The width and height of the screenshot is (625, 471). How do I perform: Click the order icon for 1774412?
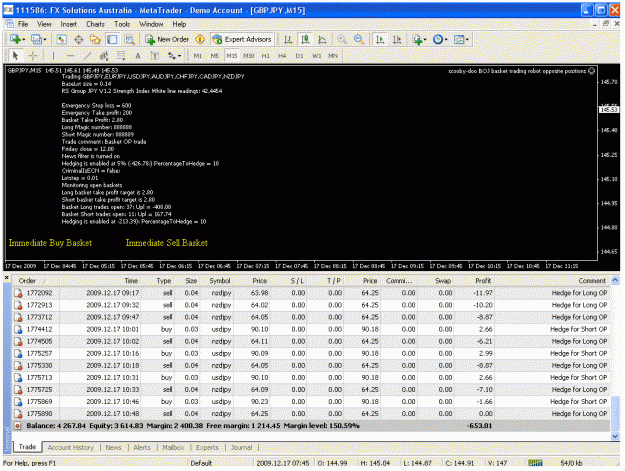click(18, 330)
